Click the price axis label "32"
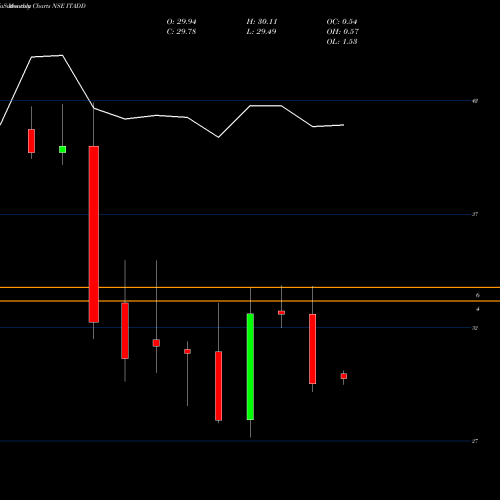 [x=475, y=328]
